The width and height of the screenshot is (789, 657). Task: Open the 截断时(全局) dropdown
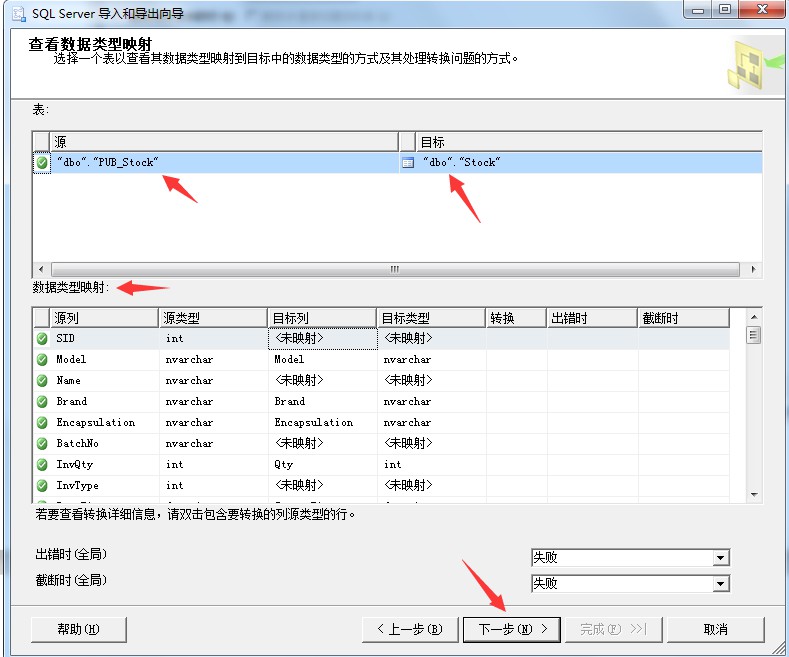click(720, 584)
